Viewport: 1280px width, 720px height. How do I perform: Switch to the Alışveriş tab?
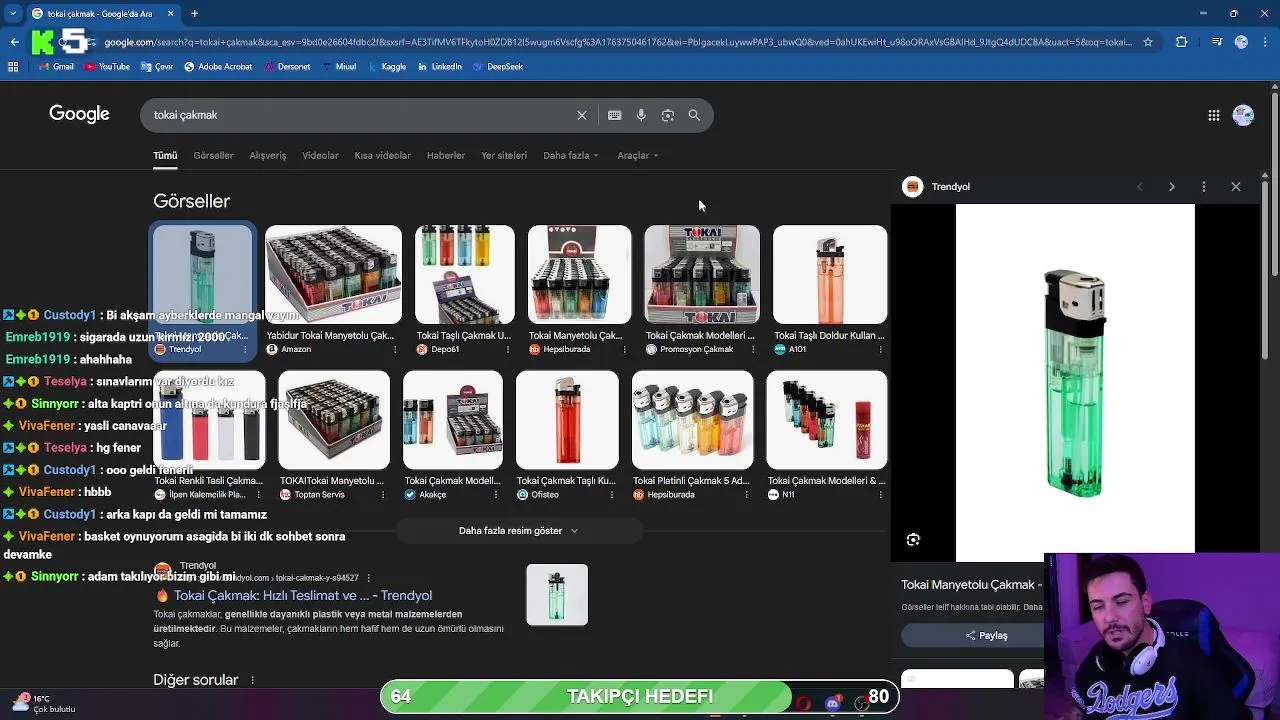tap(268, 156)
